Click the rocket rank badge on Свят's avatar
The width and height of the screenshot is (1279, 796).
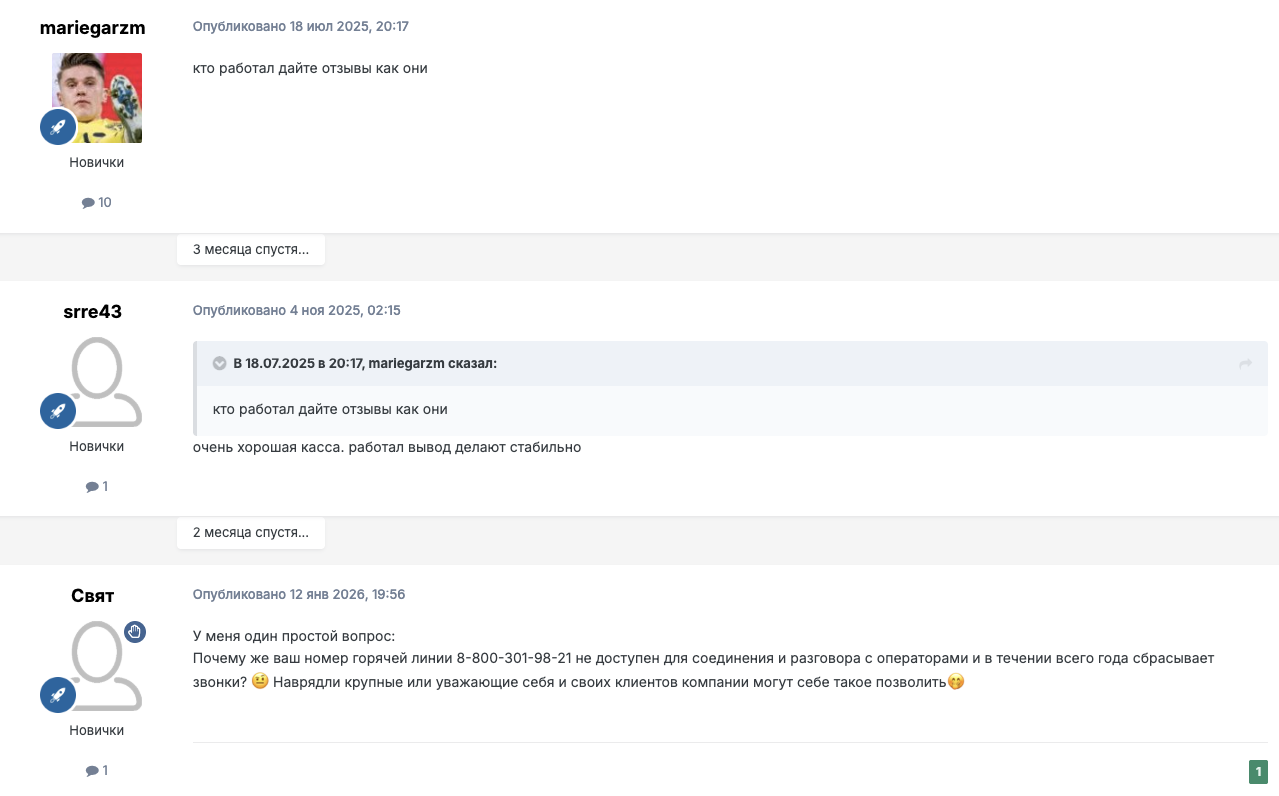[58, 694]
